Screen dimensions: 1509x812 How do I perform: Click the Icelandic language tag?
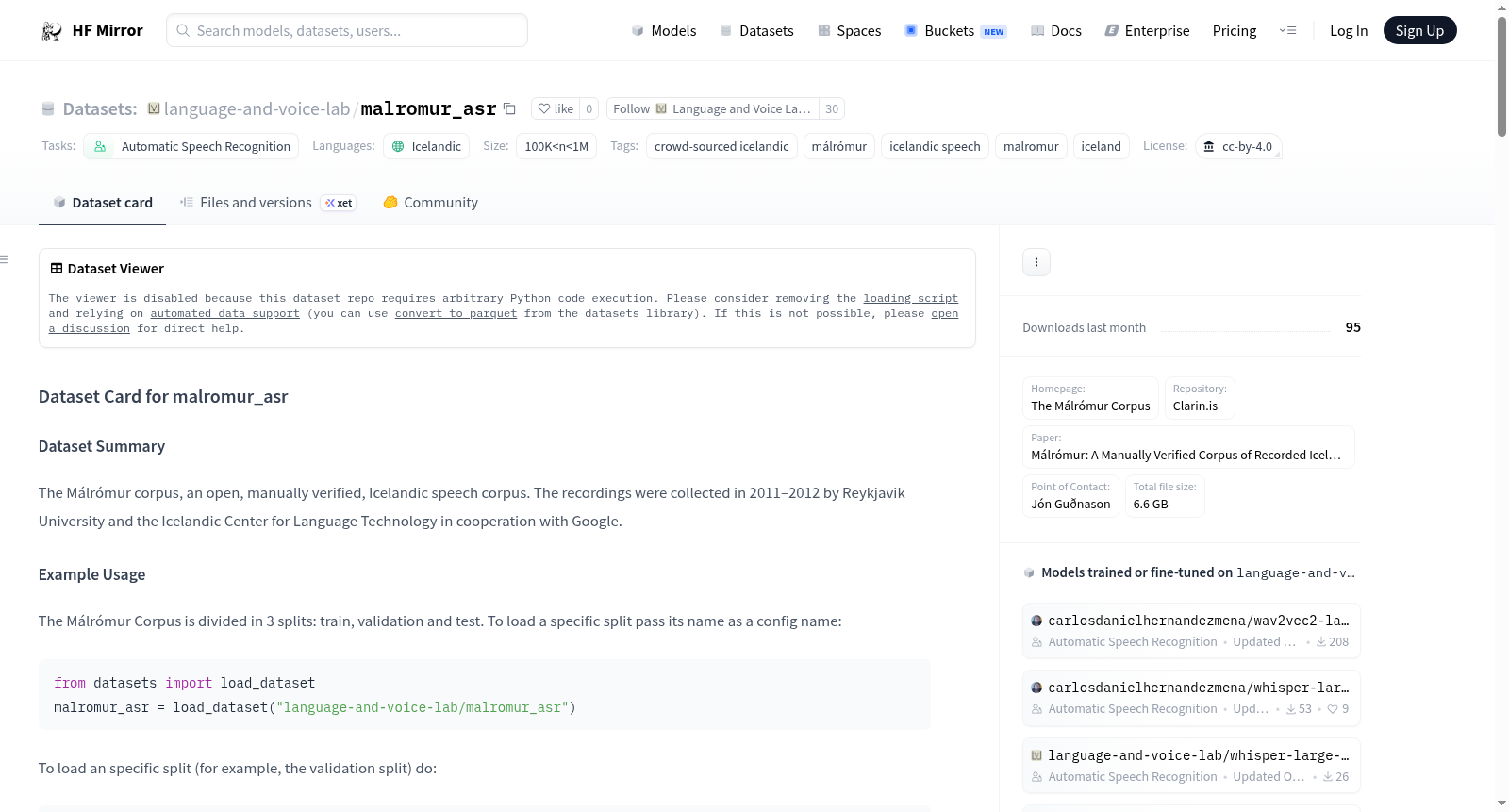426,146
